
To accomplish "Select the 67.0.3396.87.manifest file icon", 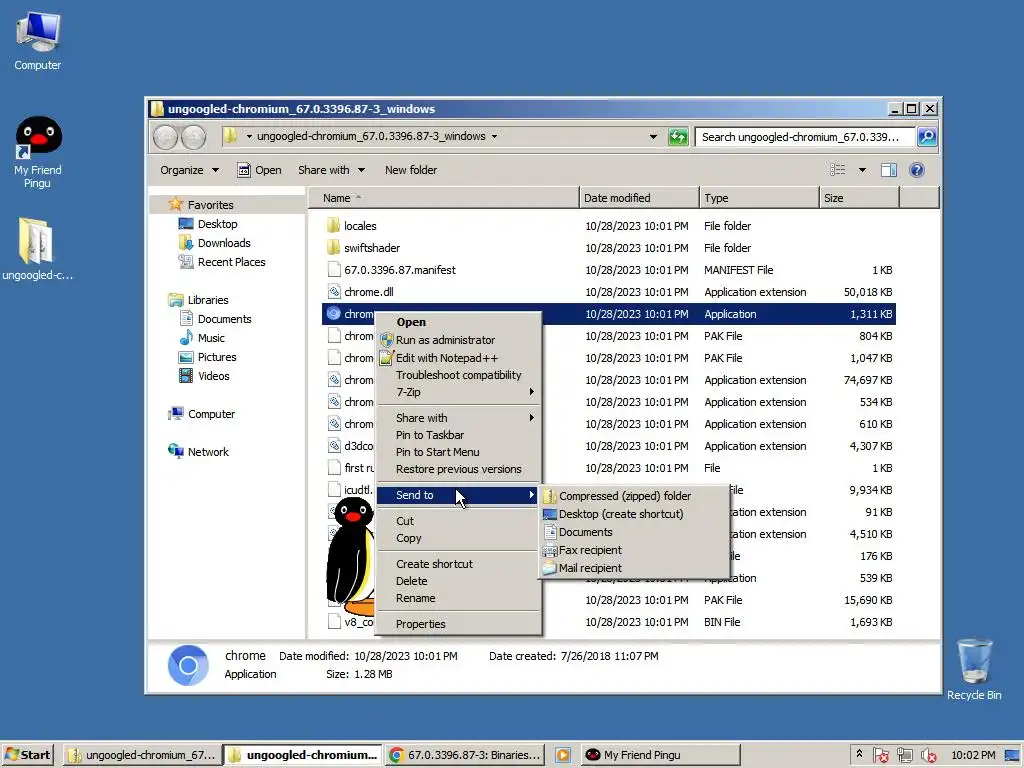I will click(334, 270).
